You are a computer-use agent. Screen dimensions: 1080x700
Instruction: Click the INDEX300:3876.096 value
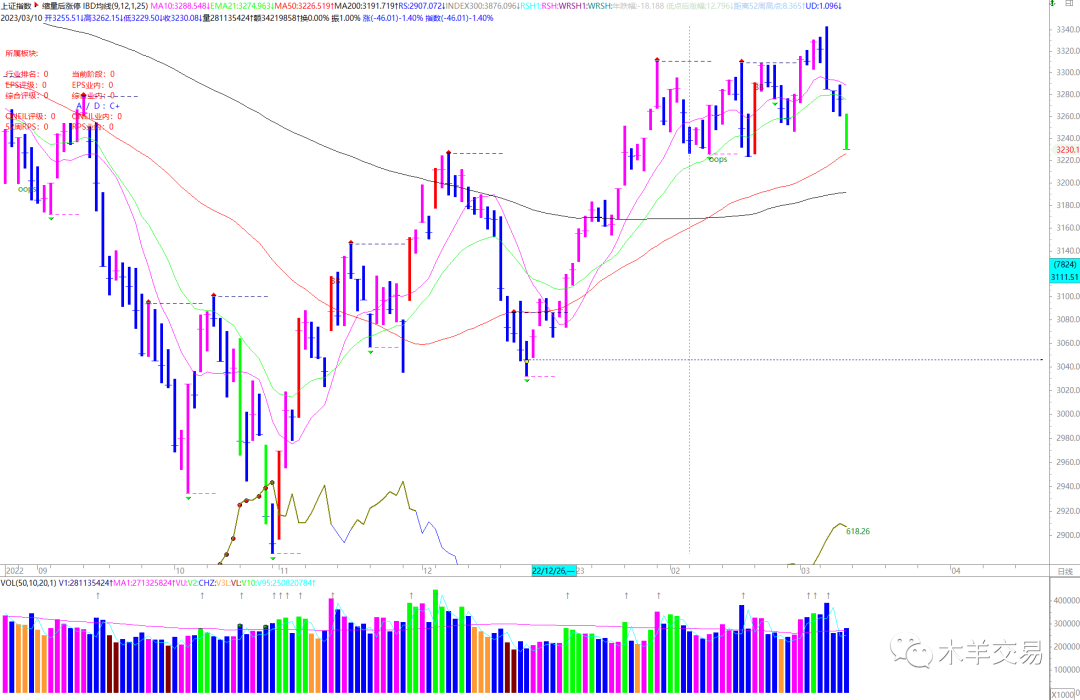click(481, 6)
